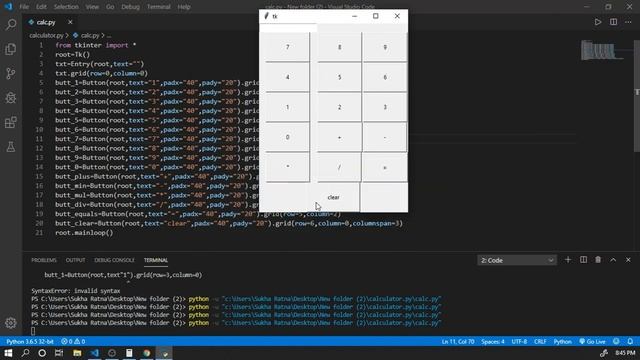
Task: Click the feedback smiley in status bar
Action: 616,342
